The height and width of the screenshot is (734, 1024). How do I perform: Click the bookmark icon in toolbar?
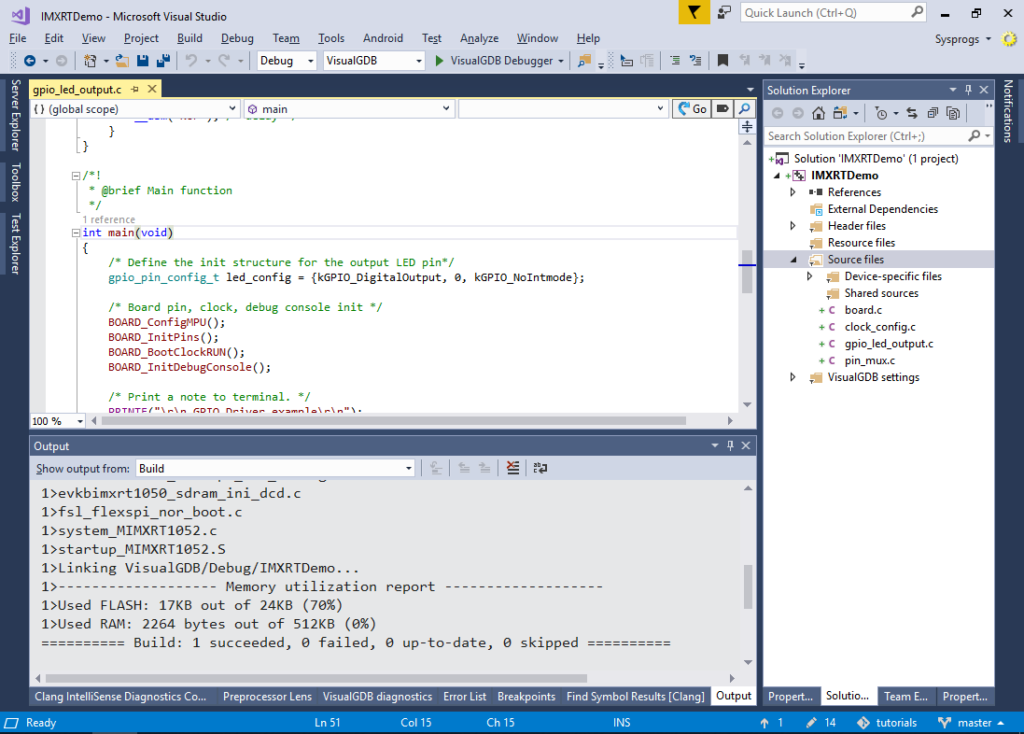pos(722,61)
